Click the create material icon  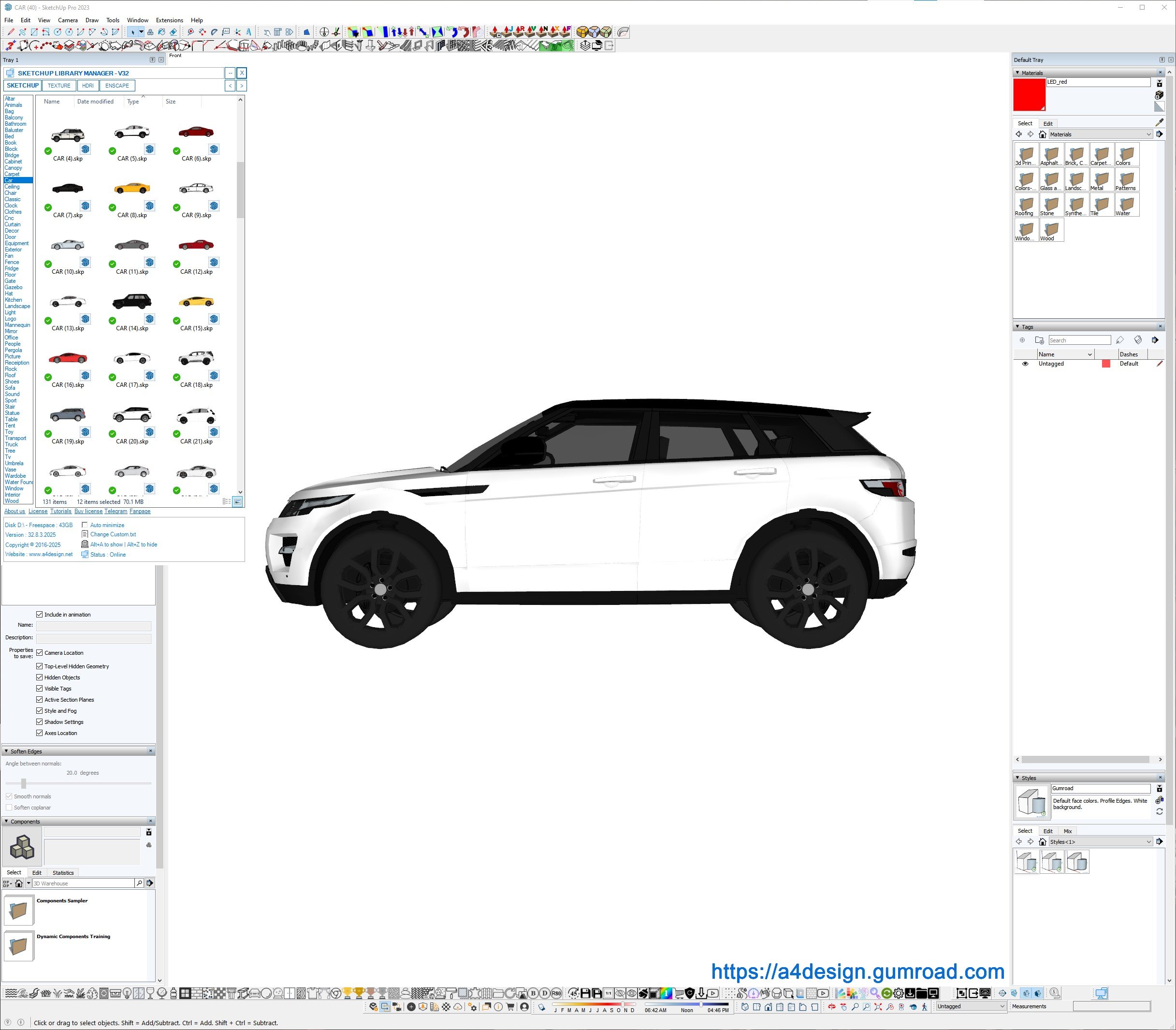(1159, 95)
